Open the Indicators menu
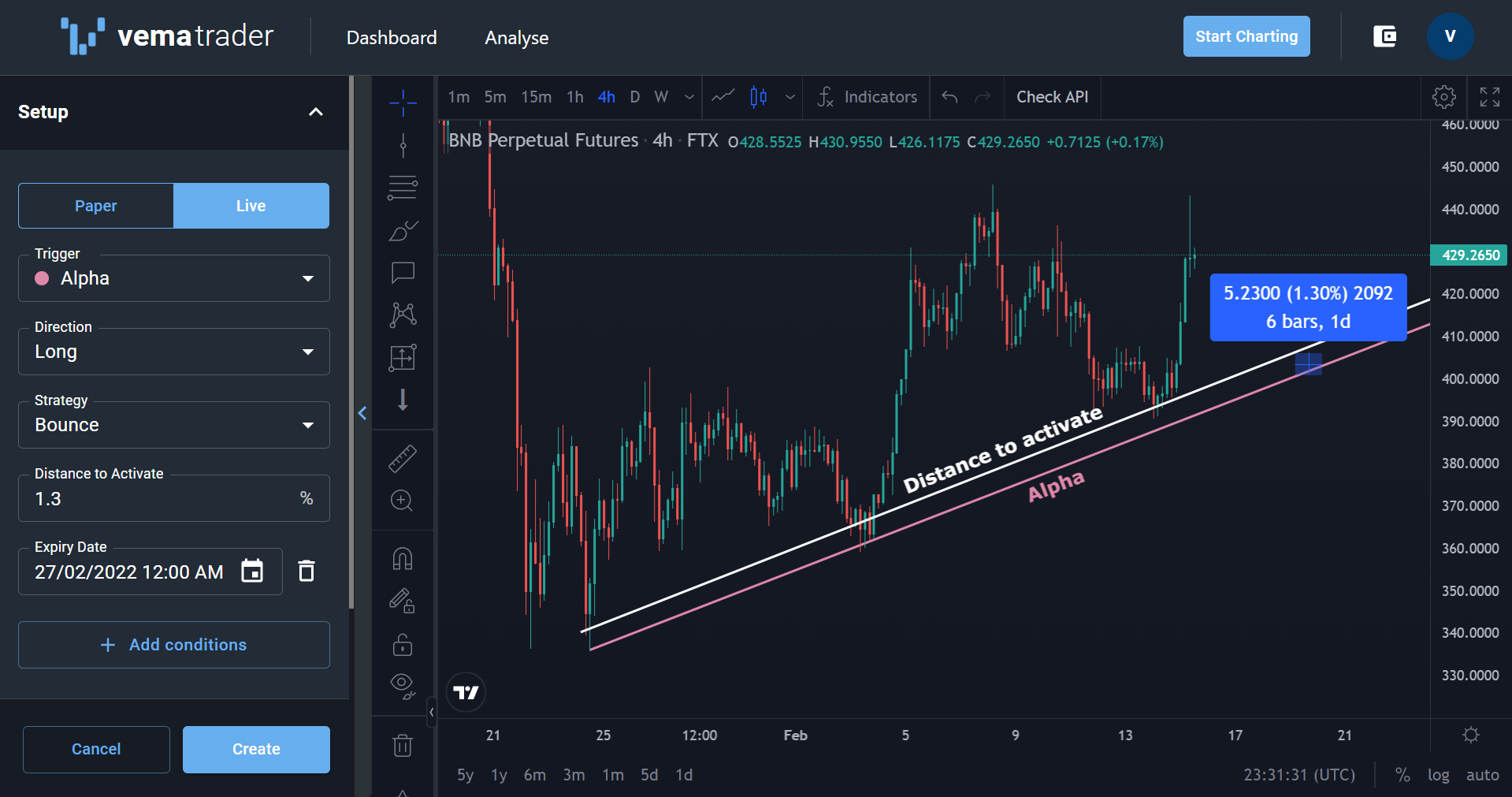1512x797 pixels. (x=867, y=97)
